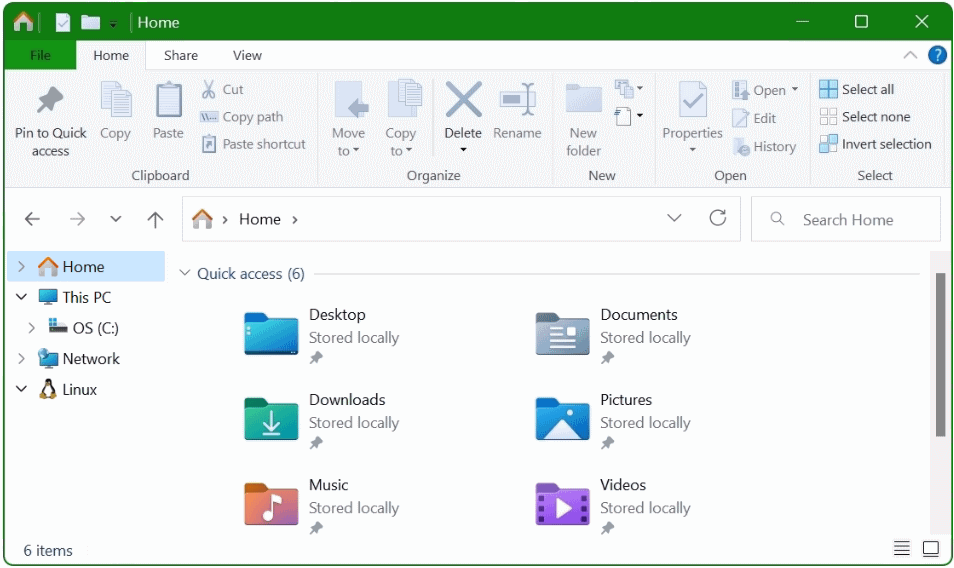Open recent locations dropdown
Viewport: 954px width, 568px height.
point(116,219)
